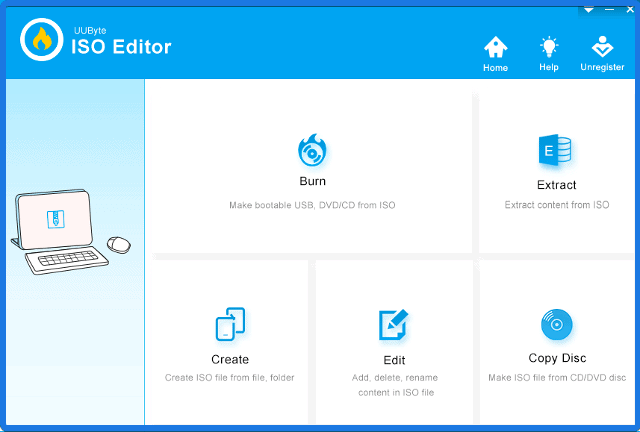Click 'Create ISO file from file, folder' text
This screenshot has width=640, height=432.
[229, 377]
